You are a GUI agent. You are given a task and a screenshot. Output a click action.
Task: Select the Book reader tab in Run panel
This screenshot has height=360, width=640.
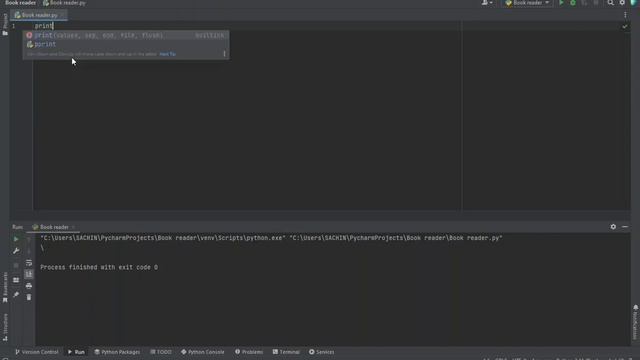53,227
